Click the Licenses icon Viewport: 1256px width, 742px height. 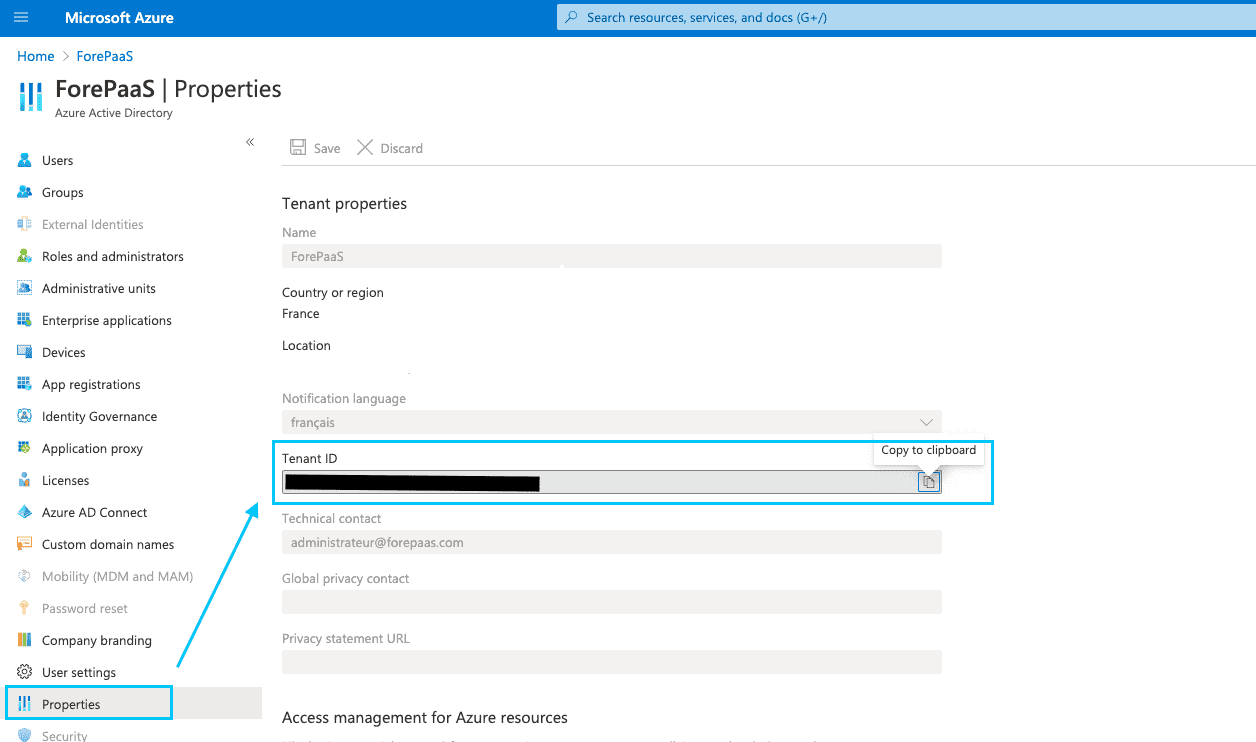coord(25,480)
